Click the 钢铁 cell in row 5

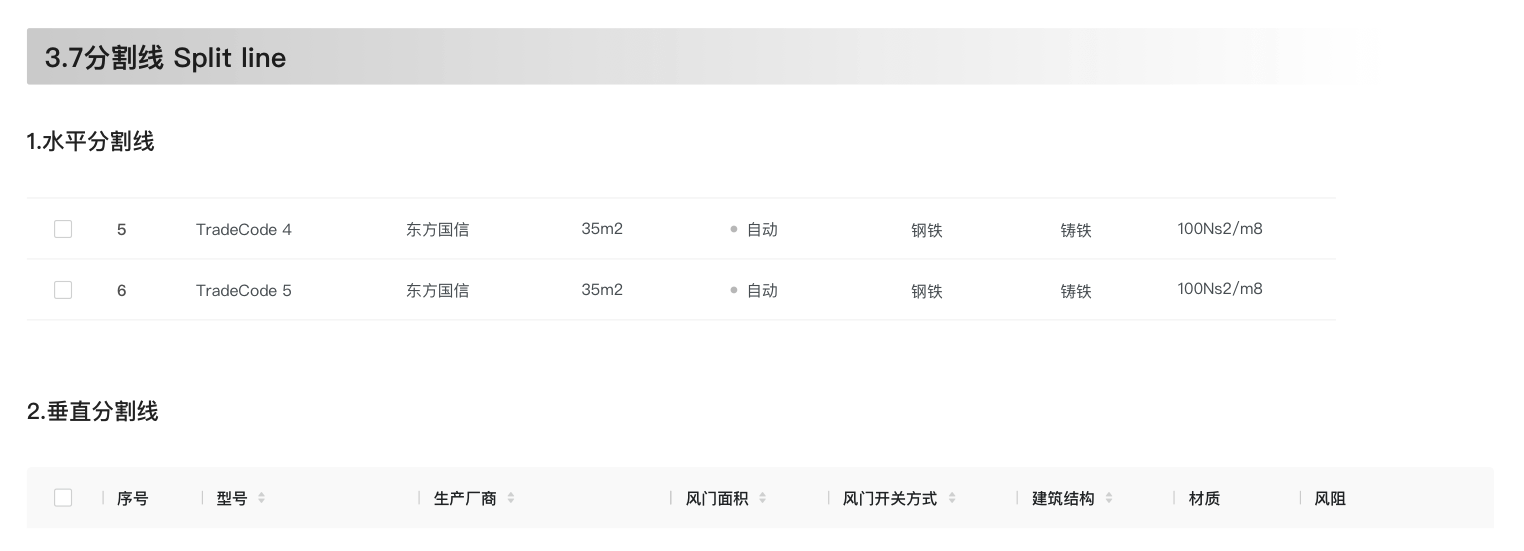point(927,230)
